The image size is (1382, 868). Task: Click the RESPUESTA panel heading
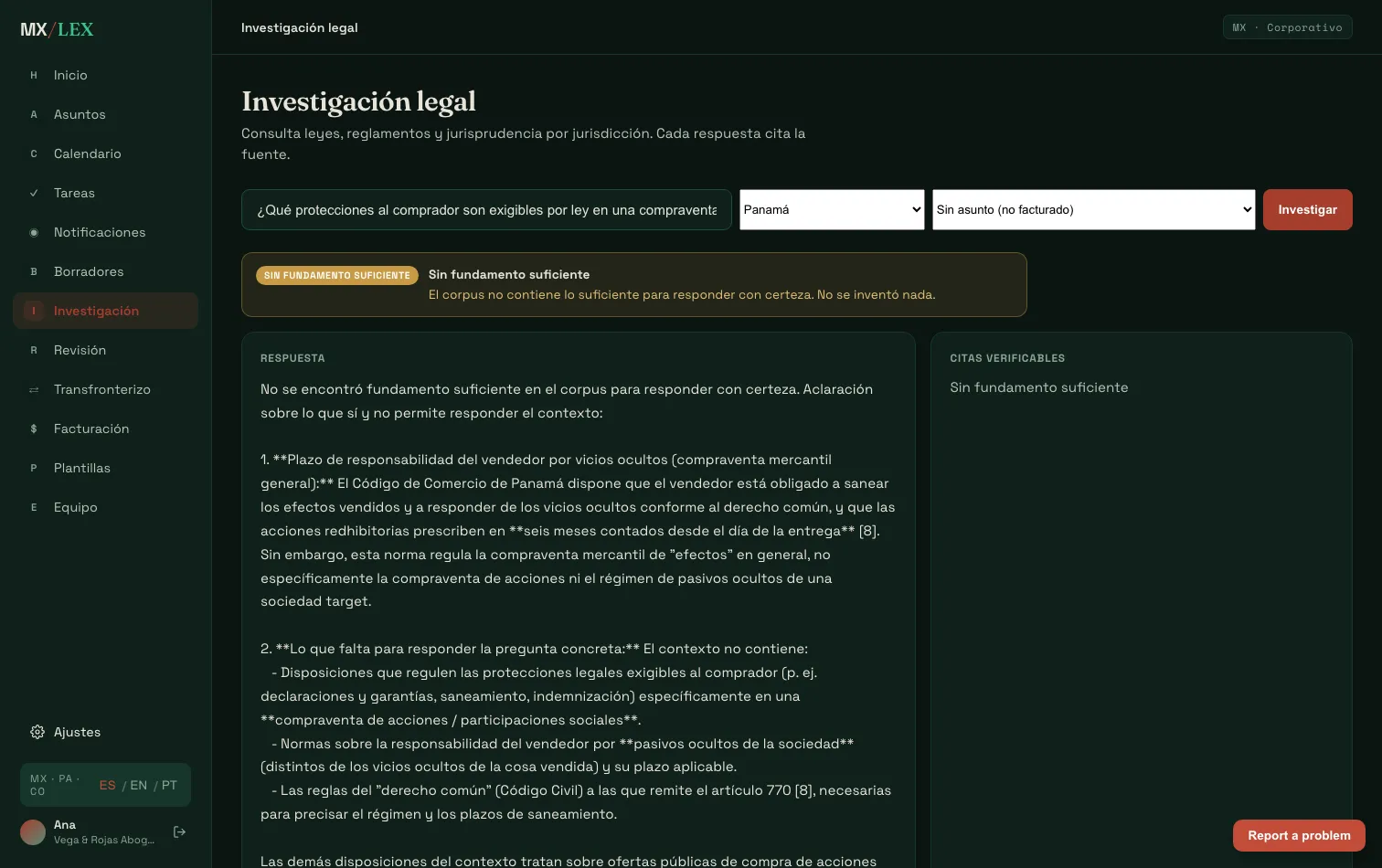[x=292, y=358]
